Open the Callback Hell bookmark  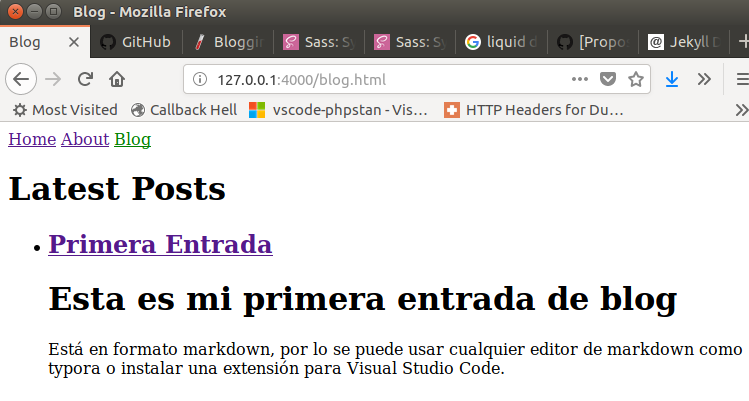[x=184, y=110]
